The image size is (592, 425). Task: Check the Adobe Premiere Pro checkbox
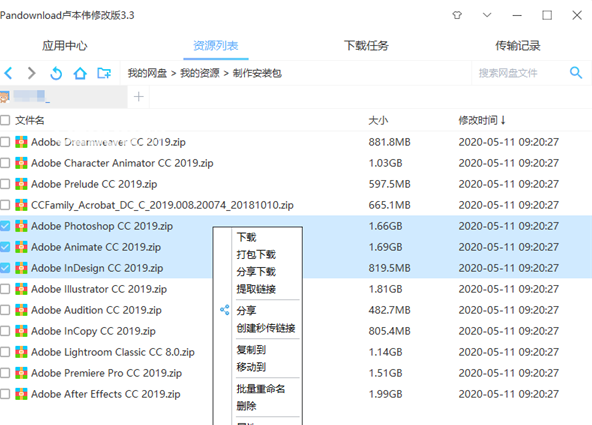5,373
